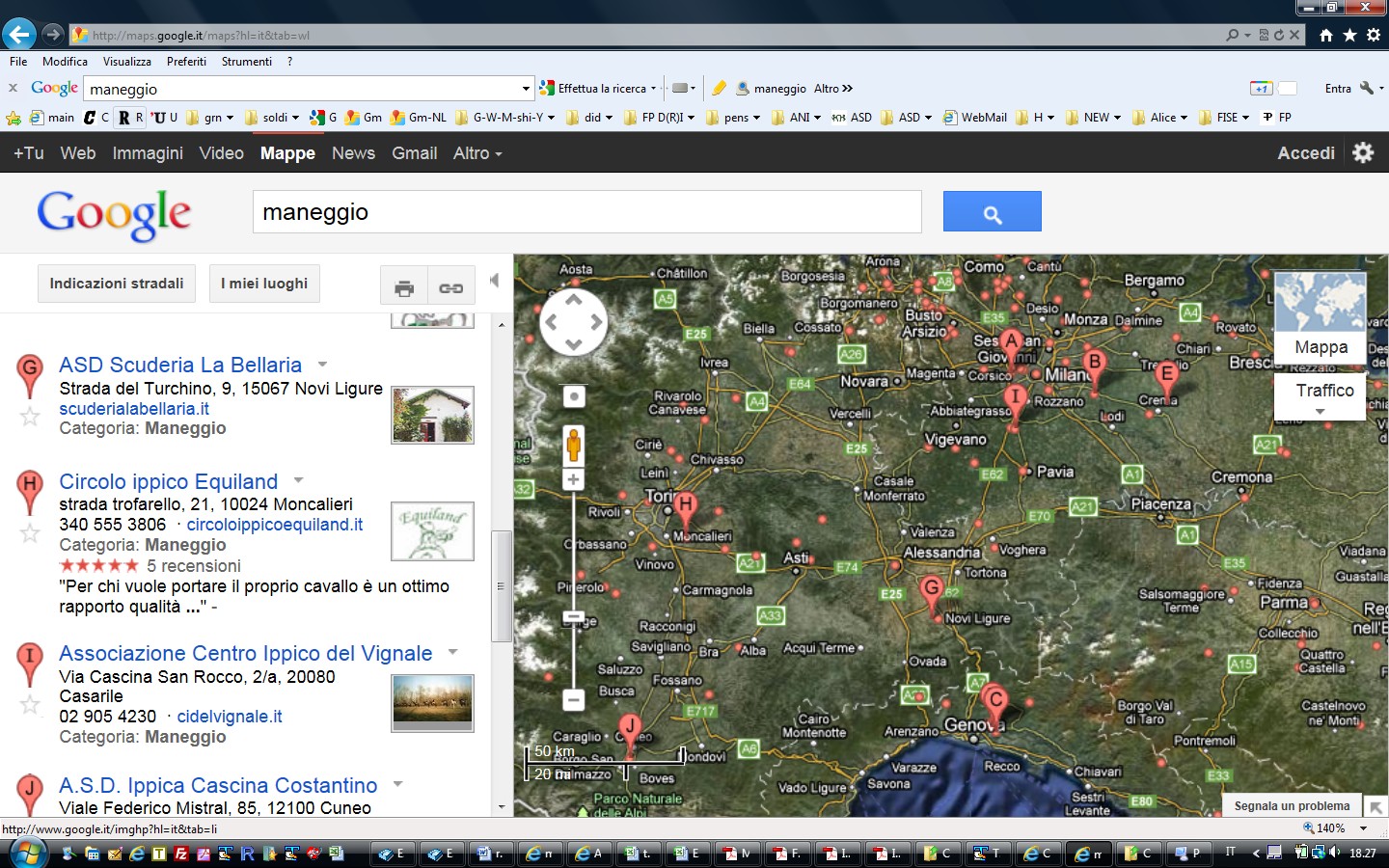Open the Preferiti menu
This screenshot has height=868, width=1389.
pos(186,62)
